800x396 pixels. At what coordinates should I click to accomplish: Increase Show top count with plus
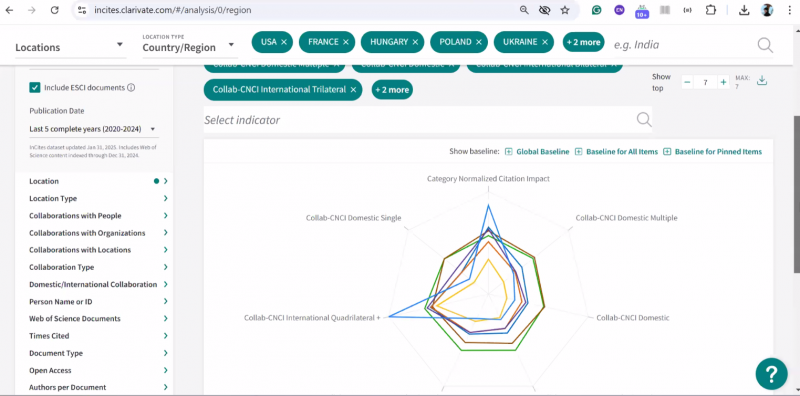[723, 82]
